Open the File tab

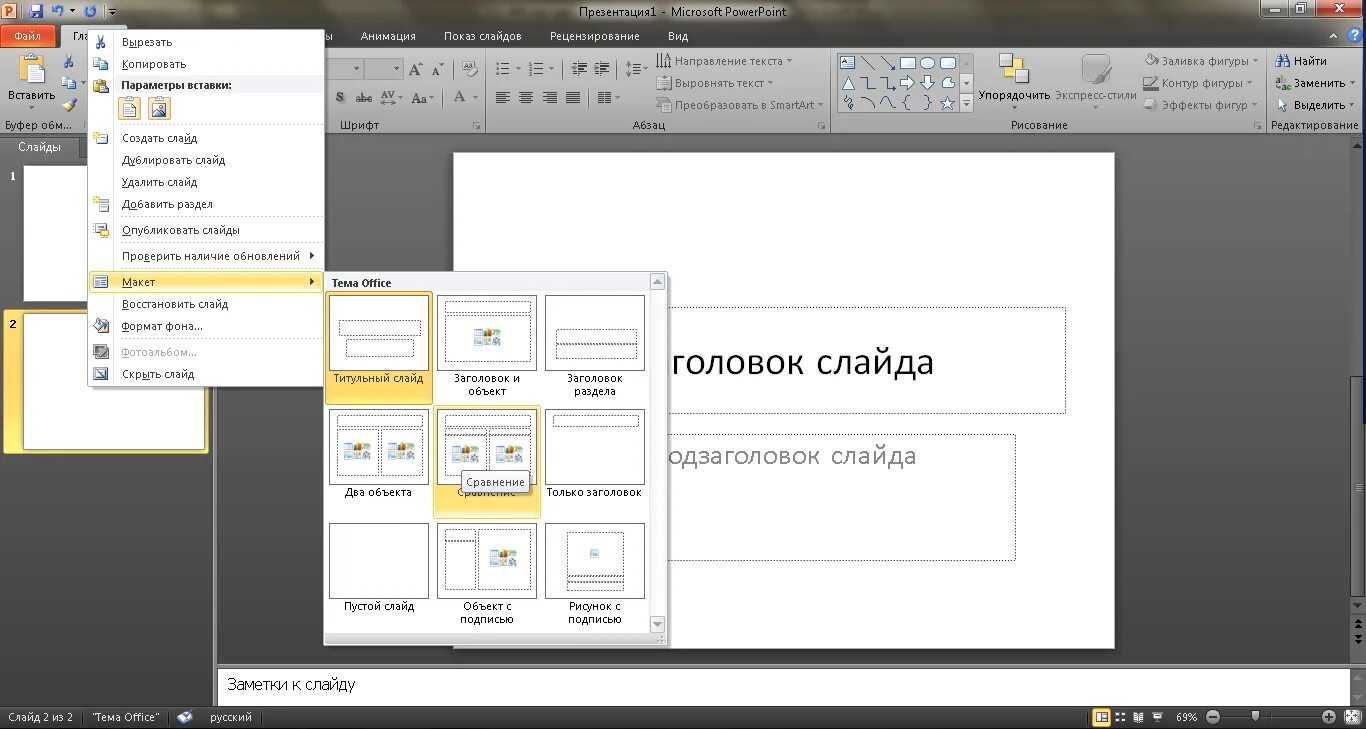[x=29, y=36]
